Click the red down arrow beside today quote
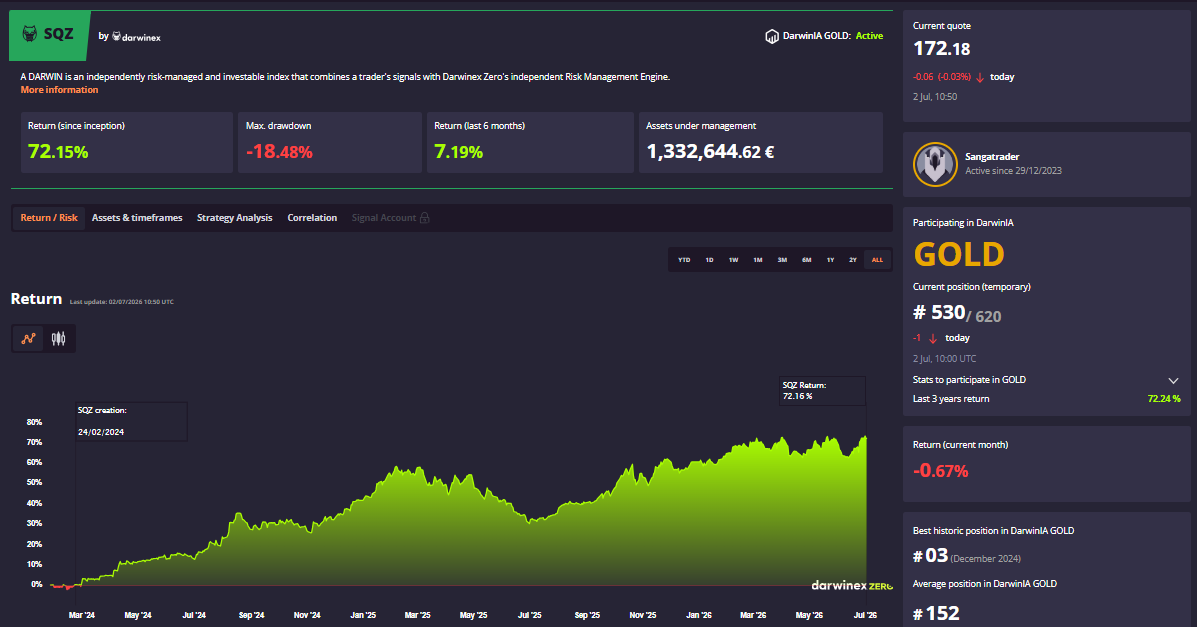The width and height of the screenshot is (1197, 627). pos(980,77)
